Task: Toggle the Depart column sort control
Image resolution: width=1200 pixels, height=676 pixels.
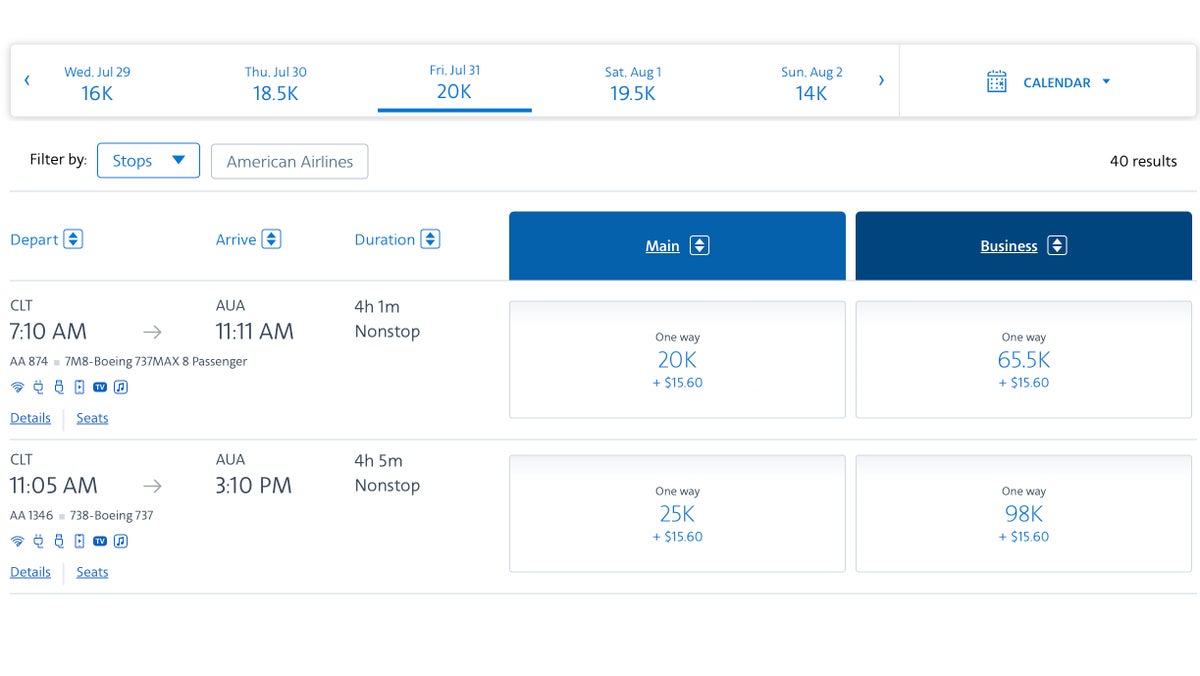Action: point(72,239)
